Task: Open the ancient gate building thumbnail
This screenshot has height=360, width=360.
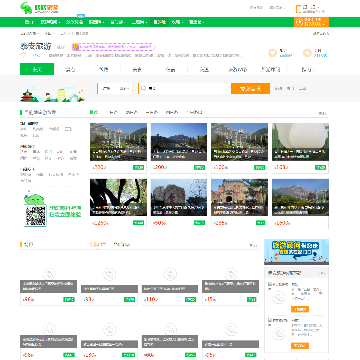Action: tap(239, 197)
